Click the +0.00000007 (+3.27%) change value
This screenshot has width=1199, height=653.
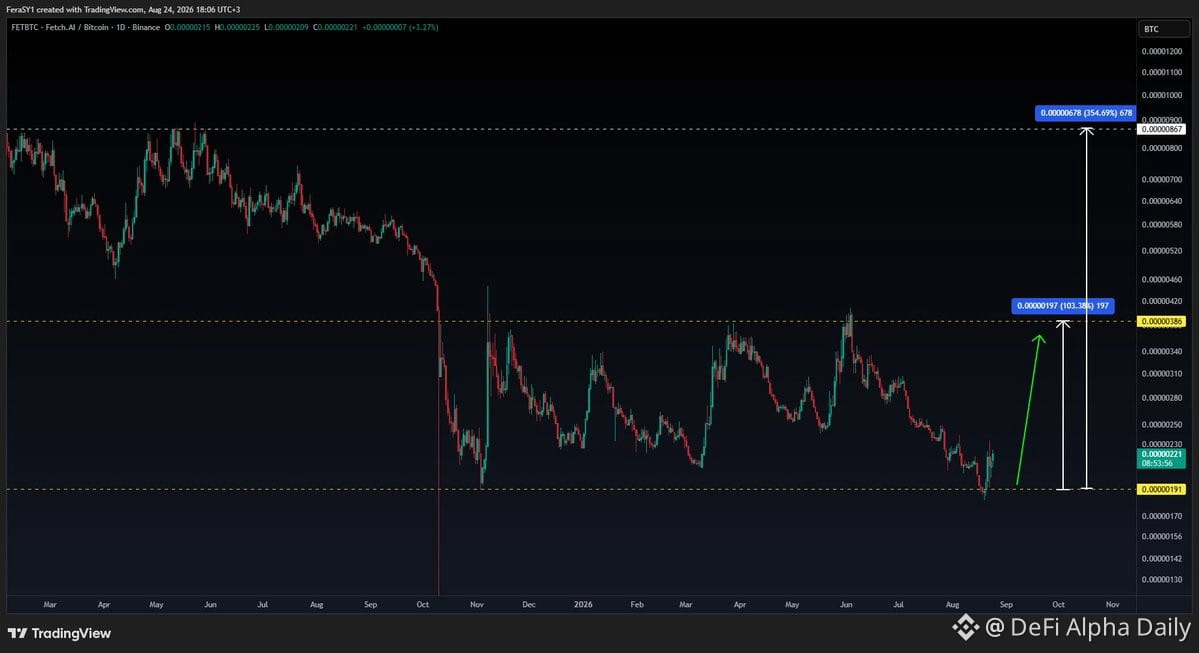[x=400, y=28]
